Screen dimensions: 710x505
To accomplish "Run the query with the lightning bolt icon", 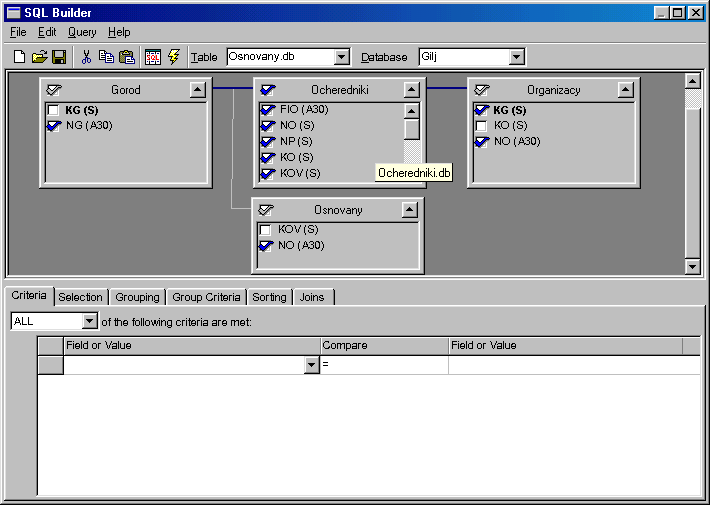I will (174, 57).
